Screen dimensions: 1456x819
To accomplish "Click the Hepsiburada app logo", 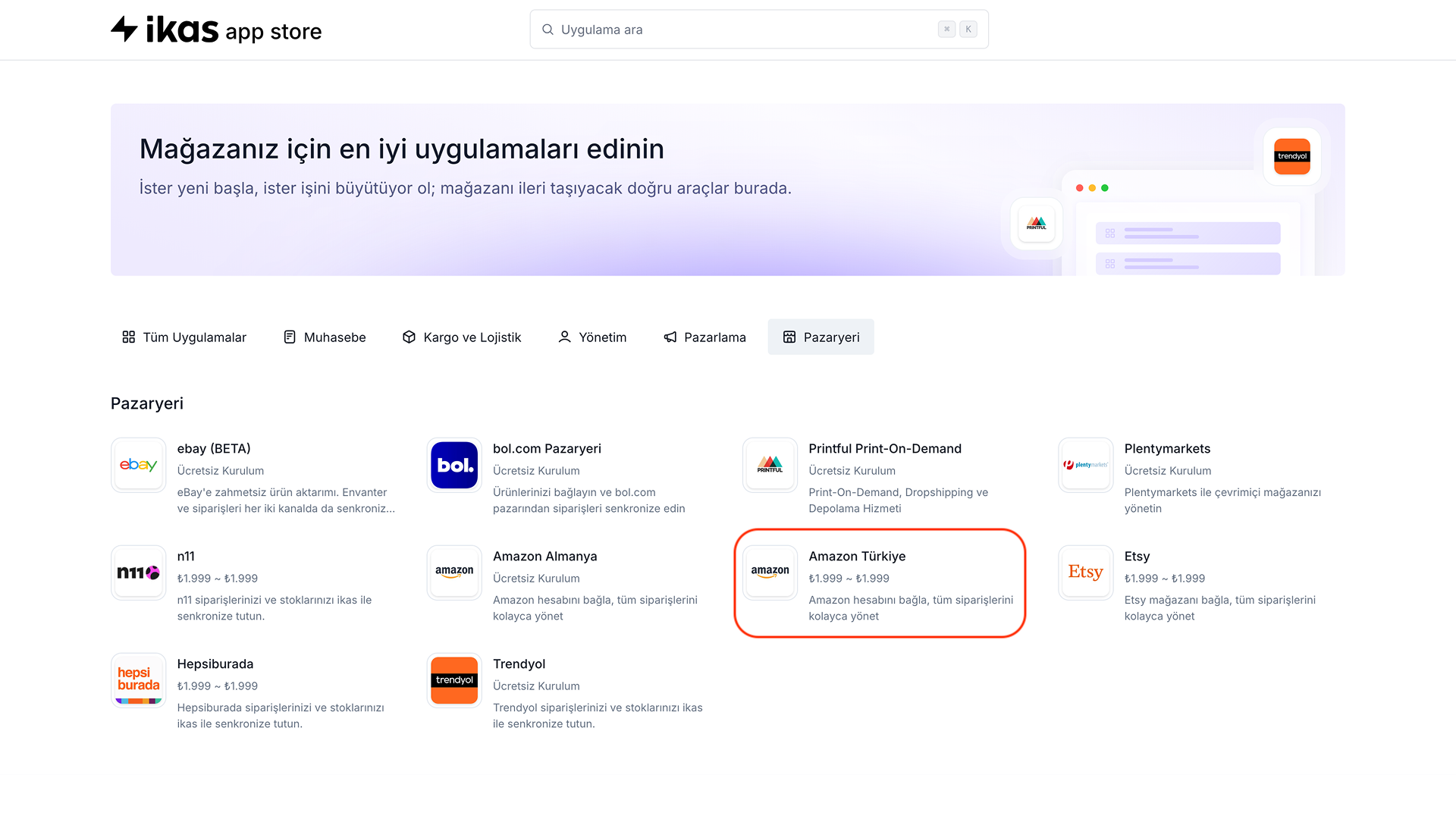I will pyautogui.click(x=139, y=680).
